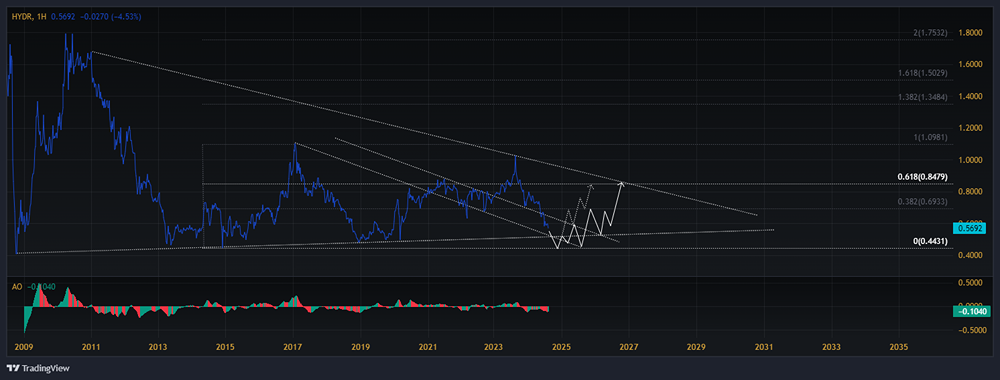Click the 2029 time axis label
Viewport: 1000px width, 380px height.
pos(696,348)
